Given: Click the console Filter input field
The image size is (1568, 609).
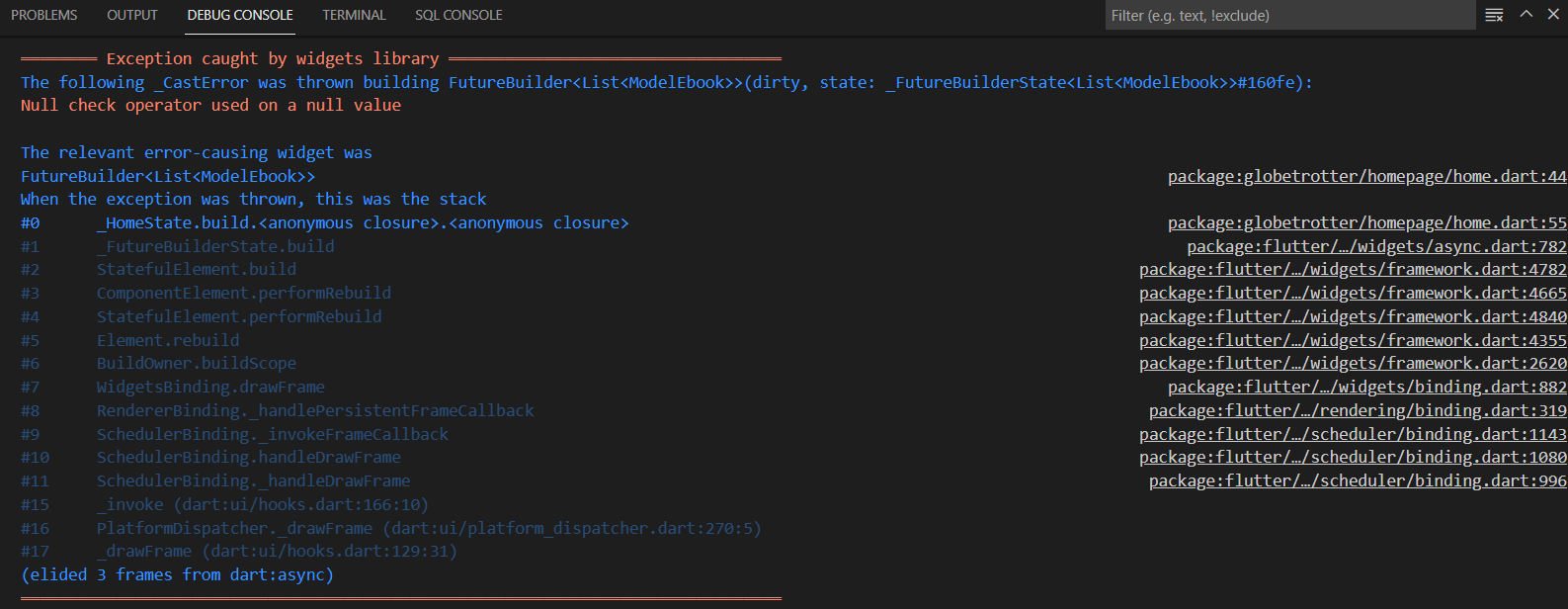Looking at the screenshot, I should pyautogui.click(x=1289, y=16).
